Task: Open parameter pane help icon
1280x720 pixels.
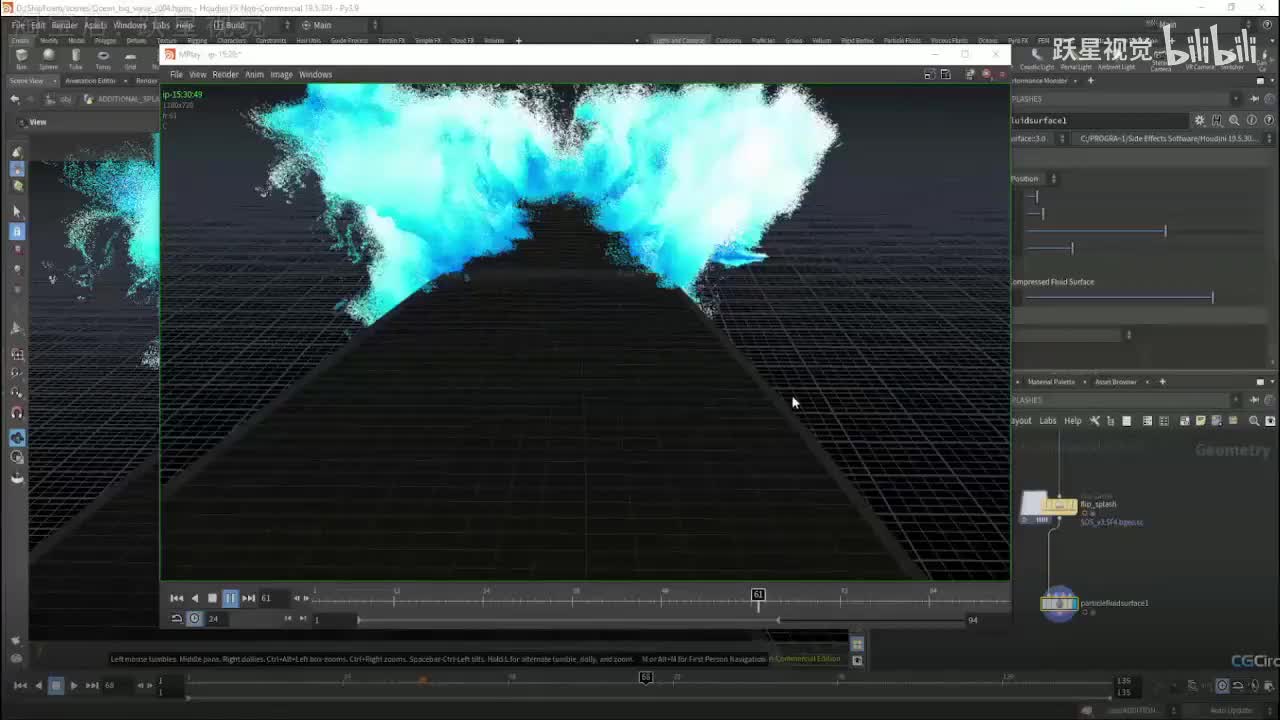Action: (x=1268, y=120)
